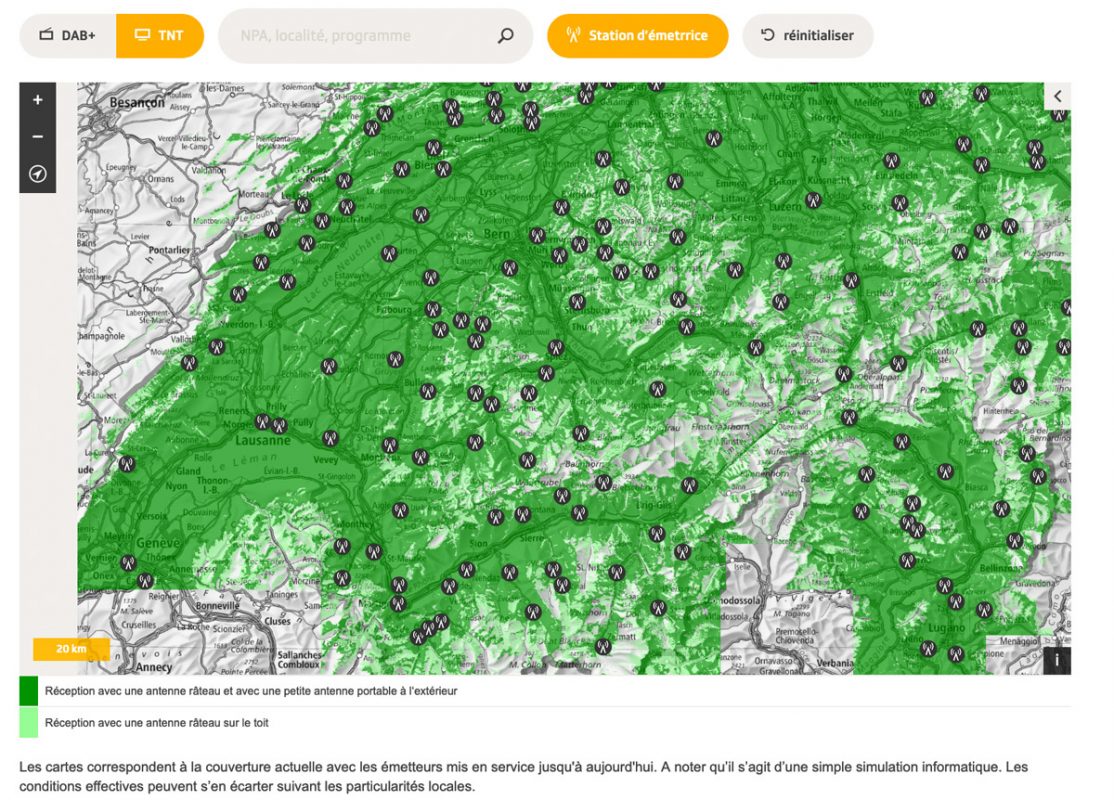This screenshot has height=800, width=1114.
Task: Activate the geolocation compass button
Action: point(38,173)
